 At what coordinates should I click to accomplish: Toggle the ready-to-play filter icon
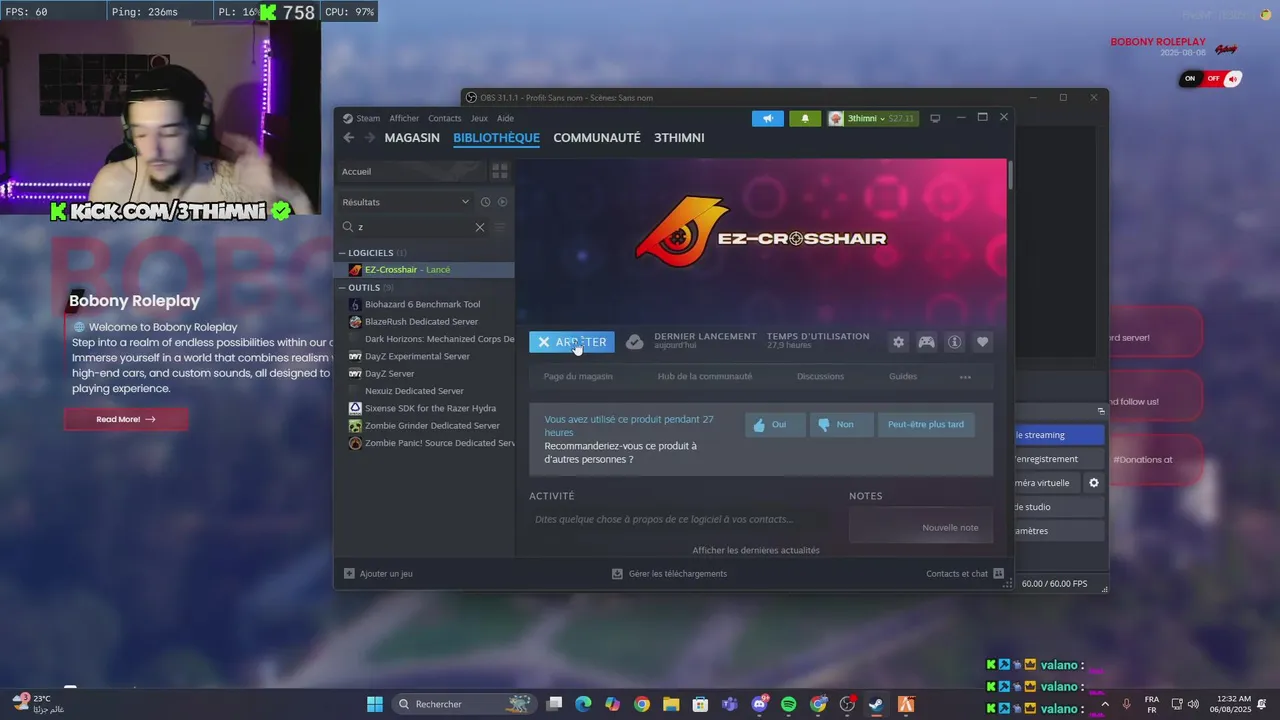coord(502,202)
